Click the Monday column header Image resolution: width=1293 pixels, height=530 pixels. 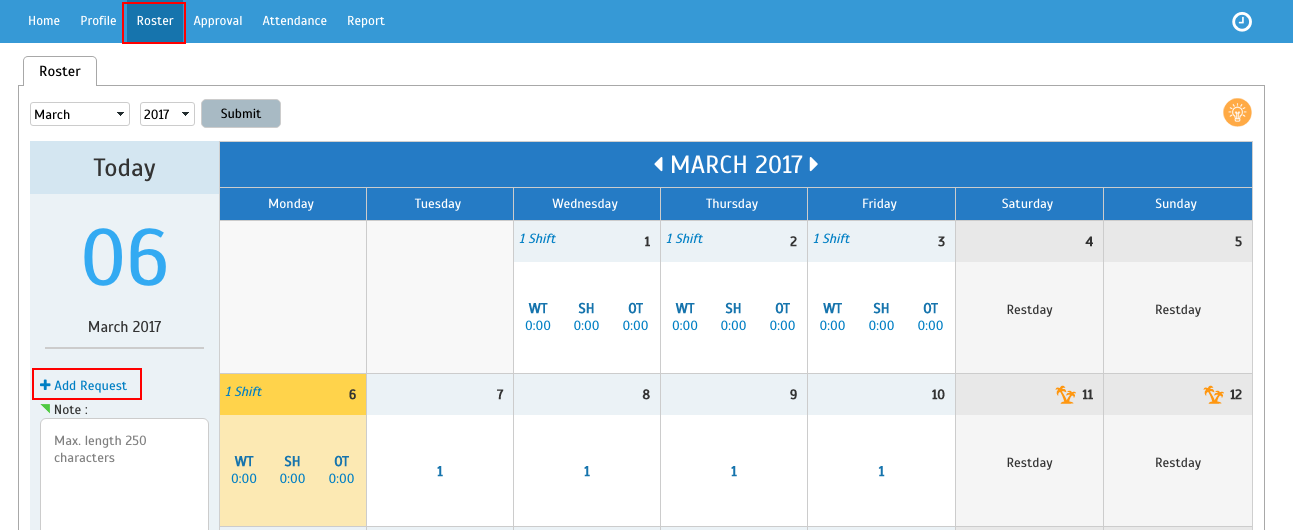[x=292, y=204]
